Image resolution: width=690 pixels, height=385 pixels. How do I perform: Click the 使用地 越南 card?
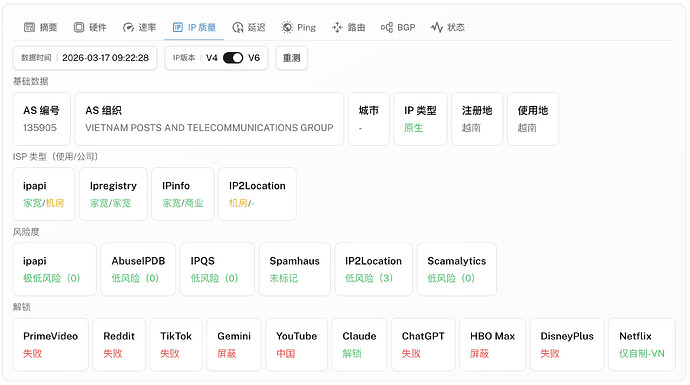(533, 119)
